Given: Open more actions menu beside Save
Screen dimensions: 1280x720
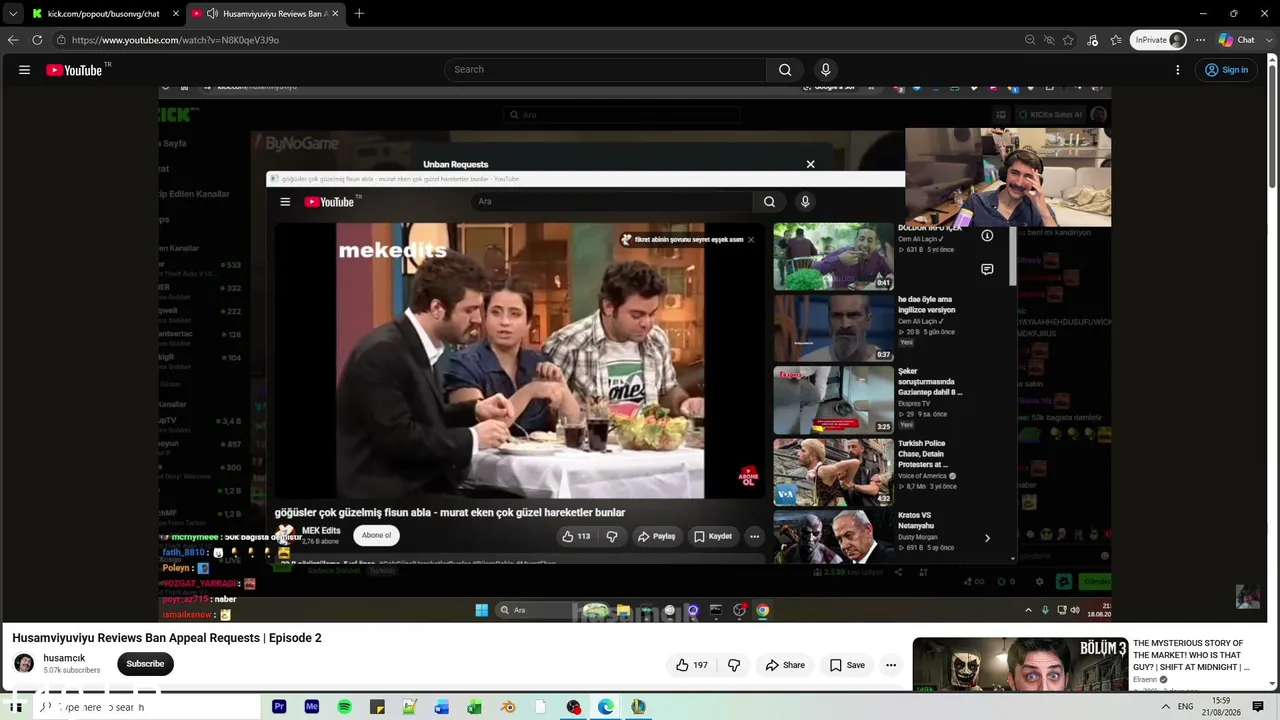Looking at the screenshot, I should [891, 665].
